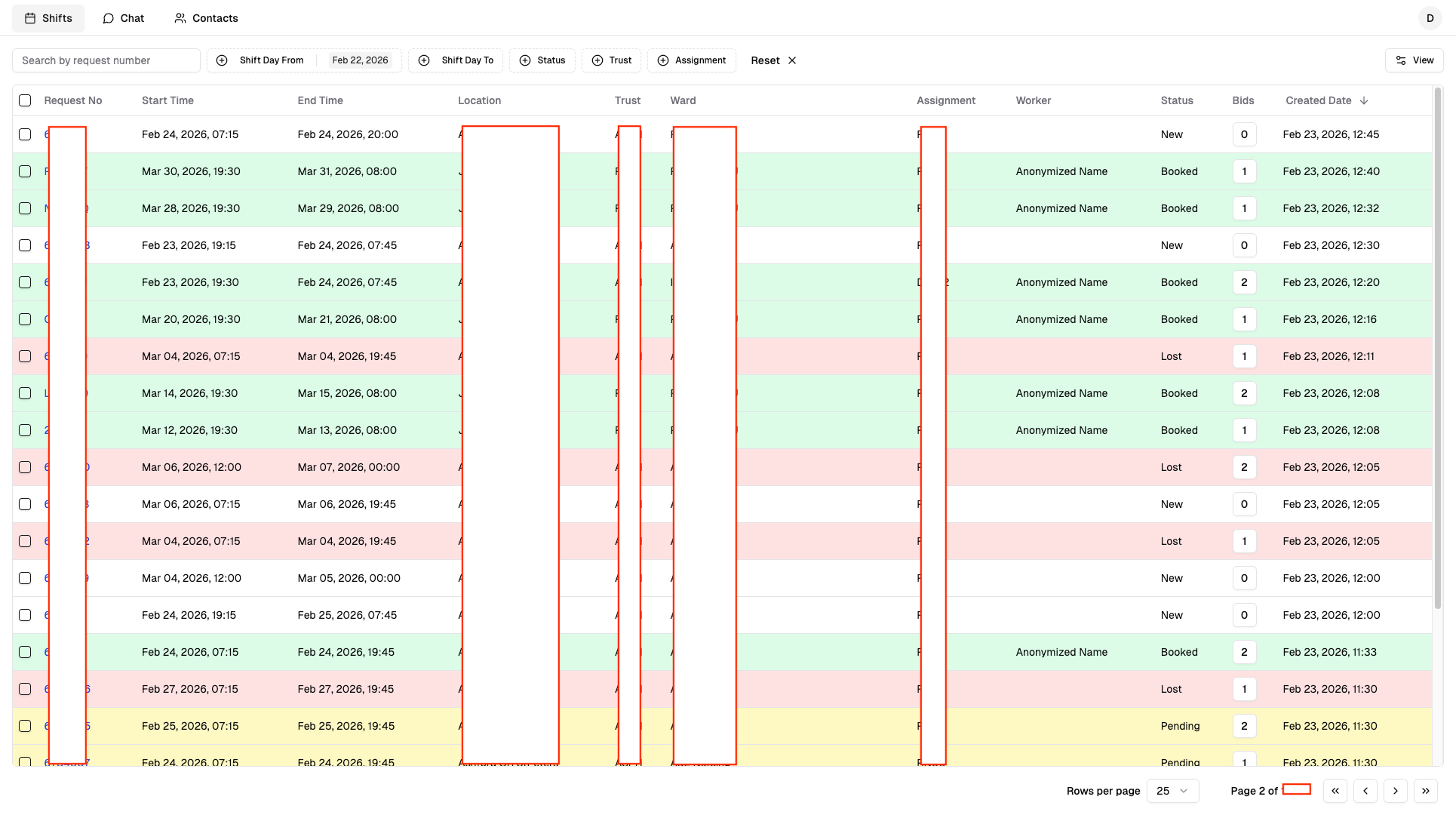Open the Feb 22, 2026 date selector

pos(360,60)
